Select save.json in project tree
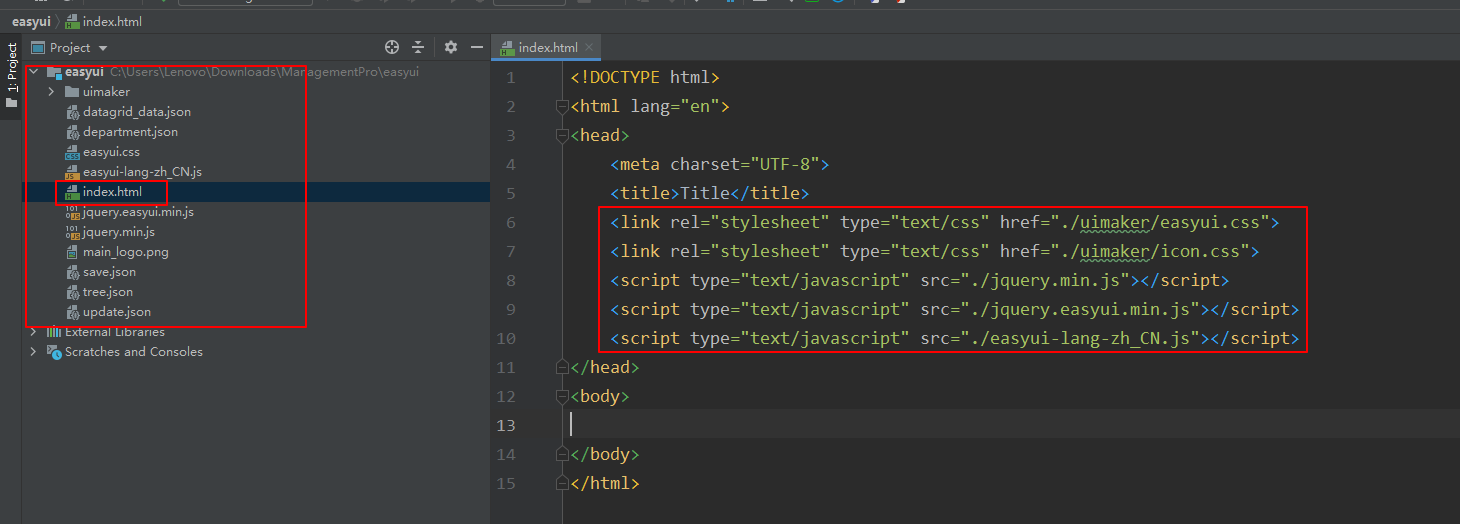The height and width of the screenshot is (524, 1460). pyautogui.click(x=109, y=272)
